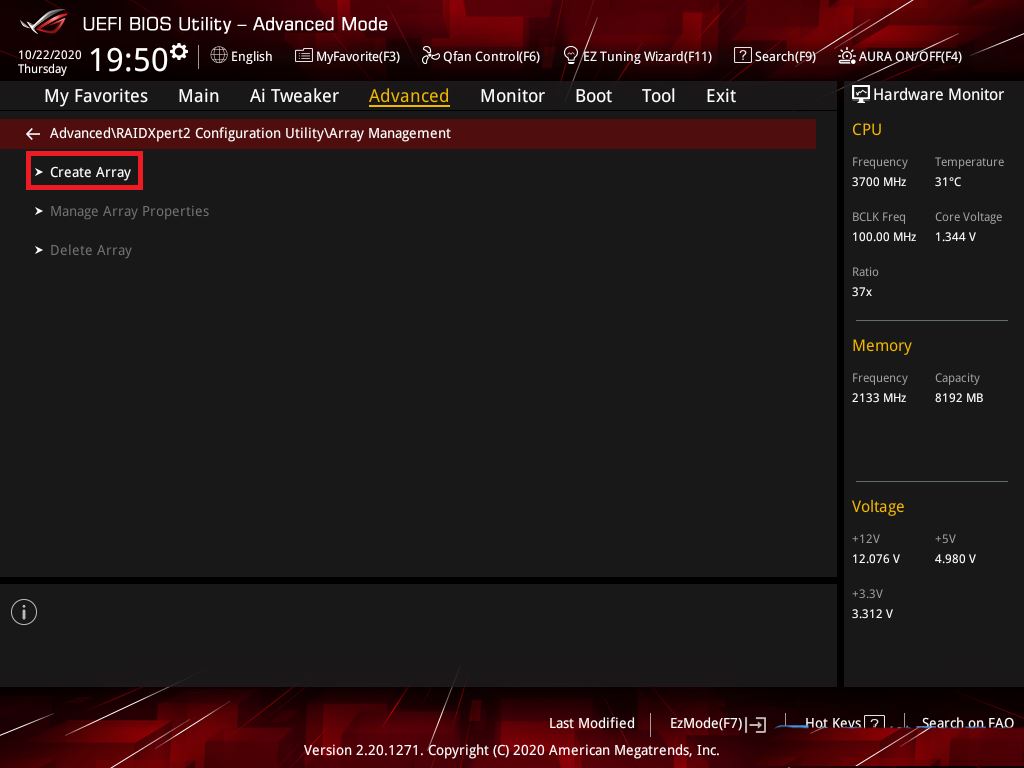This screenshot has height=768, width=1024.
Task: Click the info circle icon
Action: 24,612
